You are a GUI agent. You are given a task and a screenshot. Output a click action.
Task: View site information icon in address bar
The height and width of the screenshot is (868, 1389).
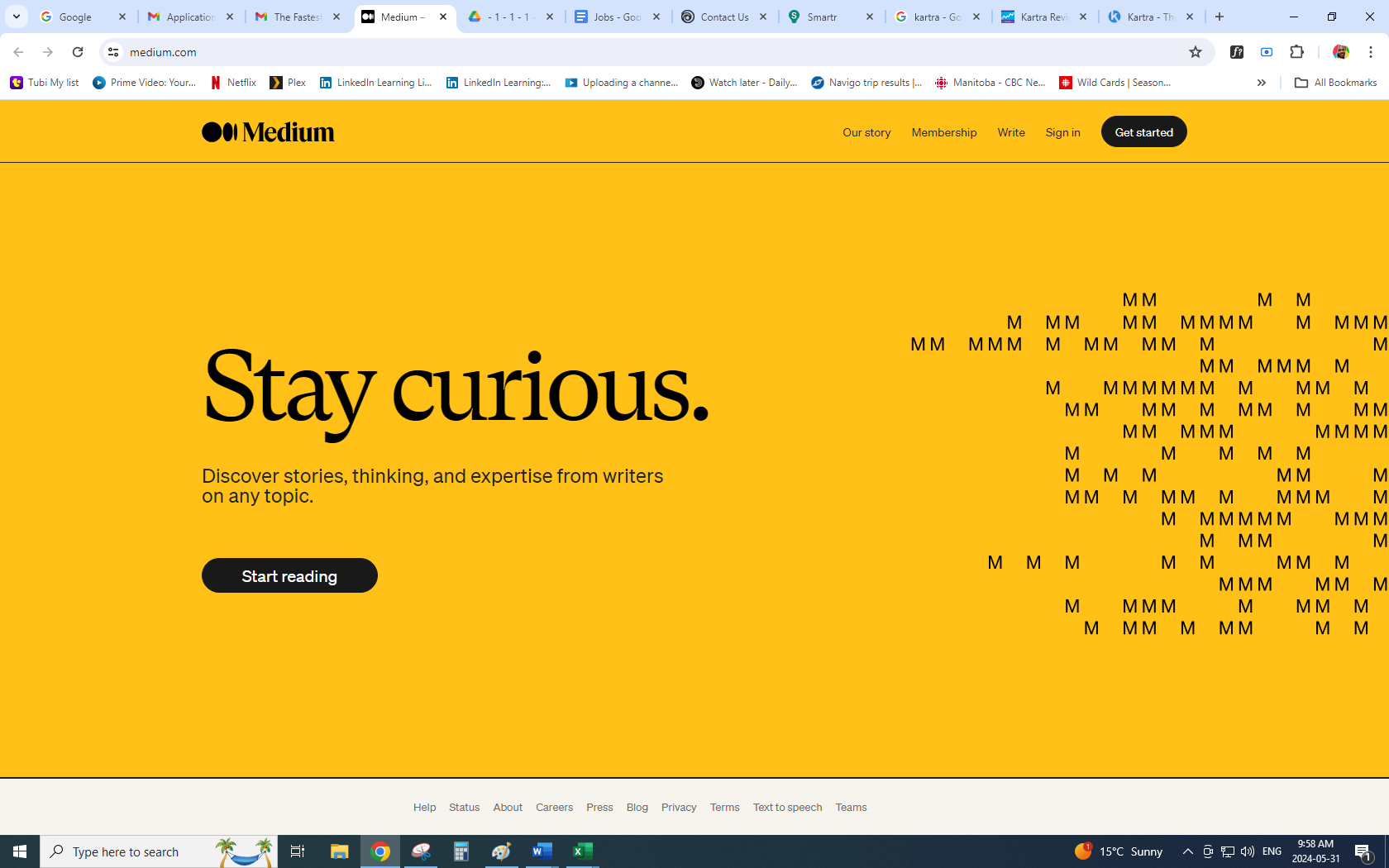pyautogui.click(x=113, y=52)
